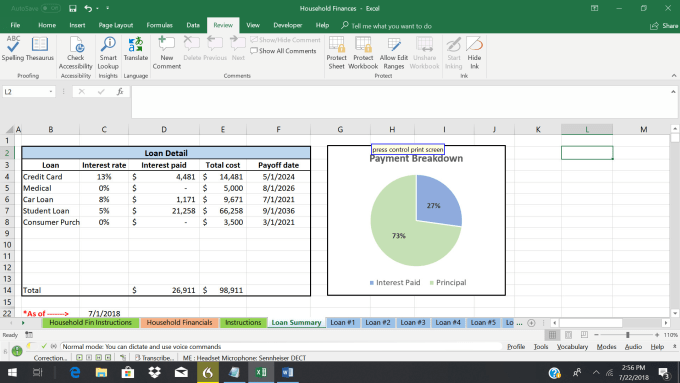
Task: Switch to the Data tab
Action: pos(193,25)
